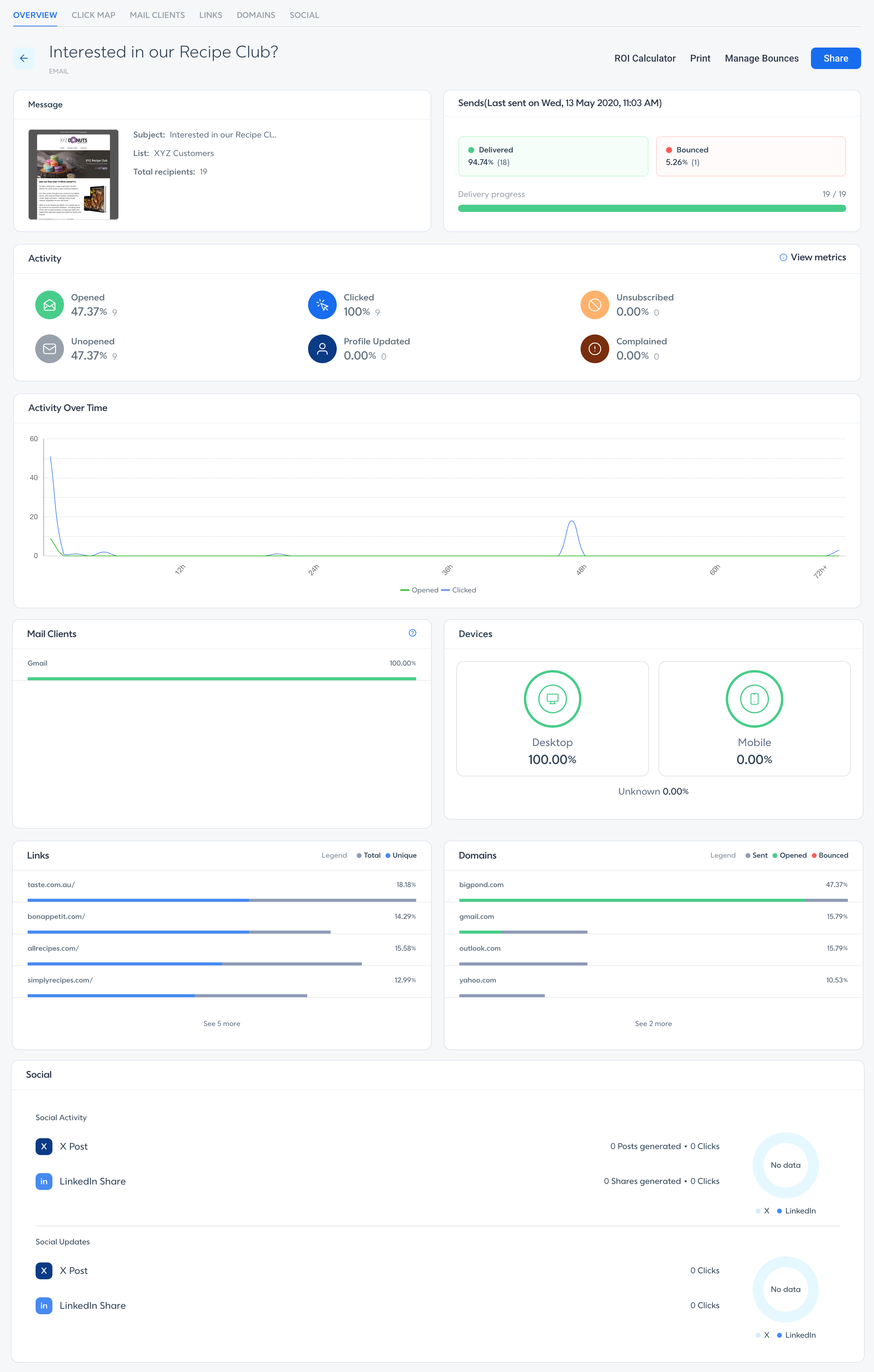Click the Clicked cursor icon in Activity
The image size is (874, 1372).
tap(322, 305)
